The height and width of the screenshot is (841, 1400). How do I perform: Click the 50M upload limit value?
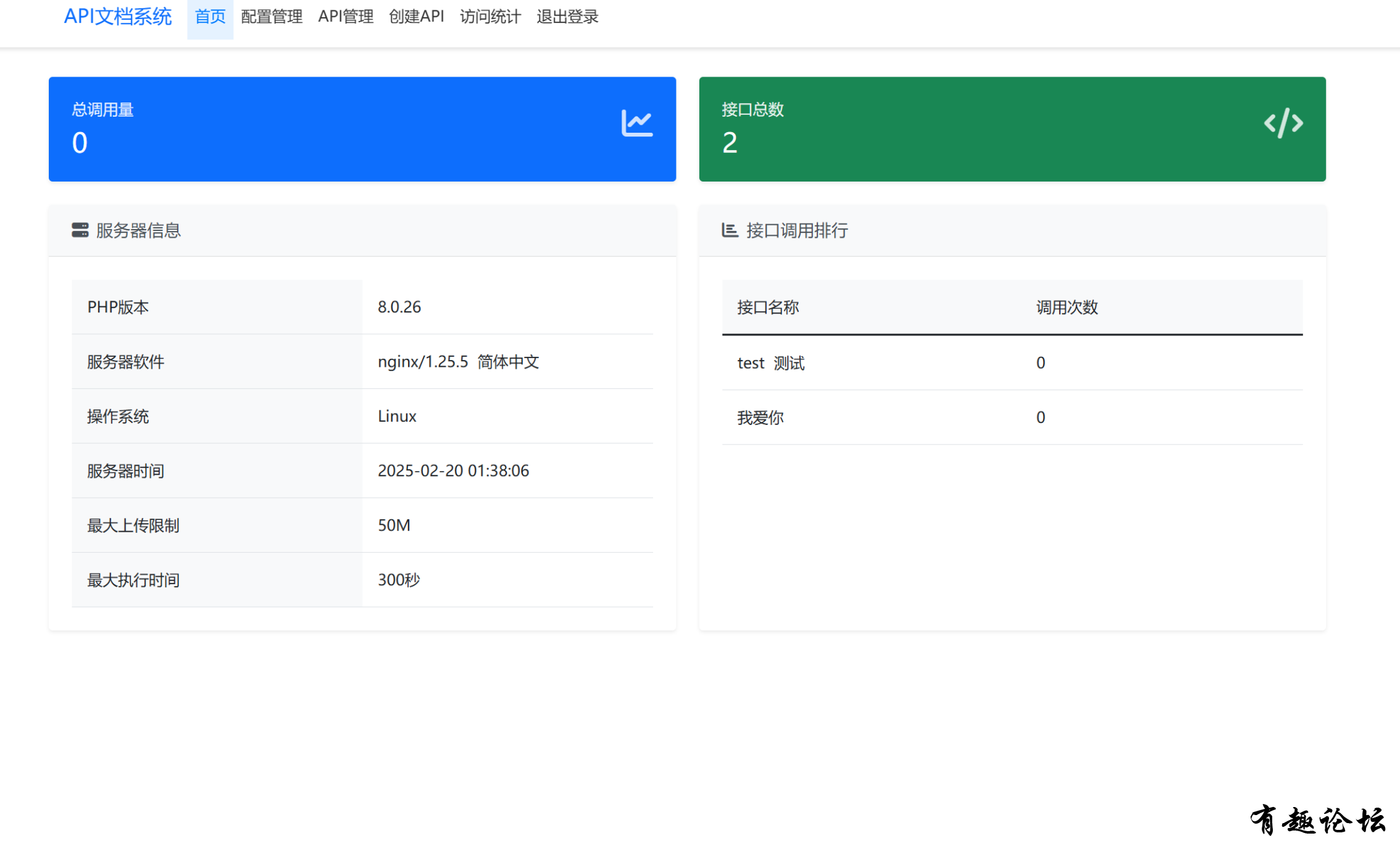click(394, 525)
